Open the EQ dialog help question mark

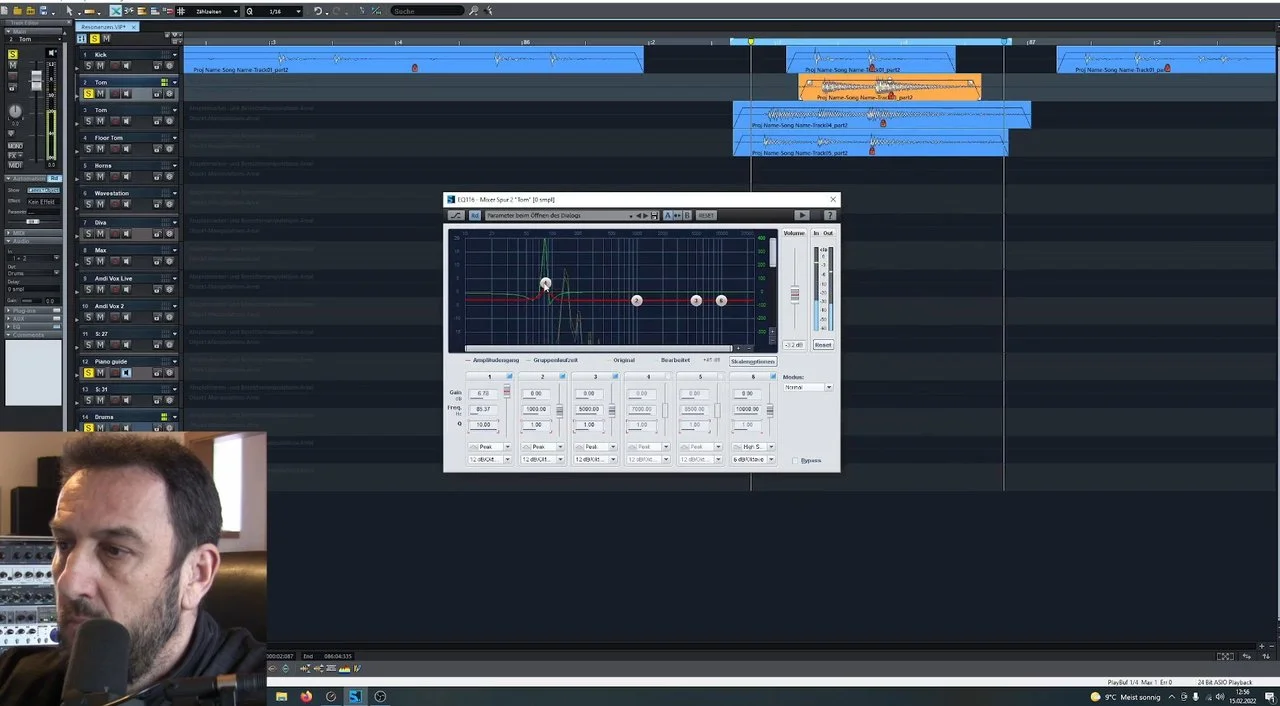pyautogui.click(x=829, y=215)
